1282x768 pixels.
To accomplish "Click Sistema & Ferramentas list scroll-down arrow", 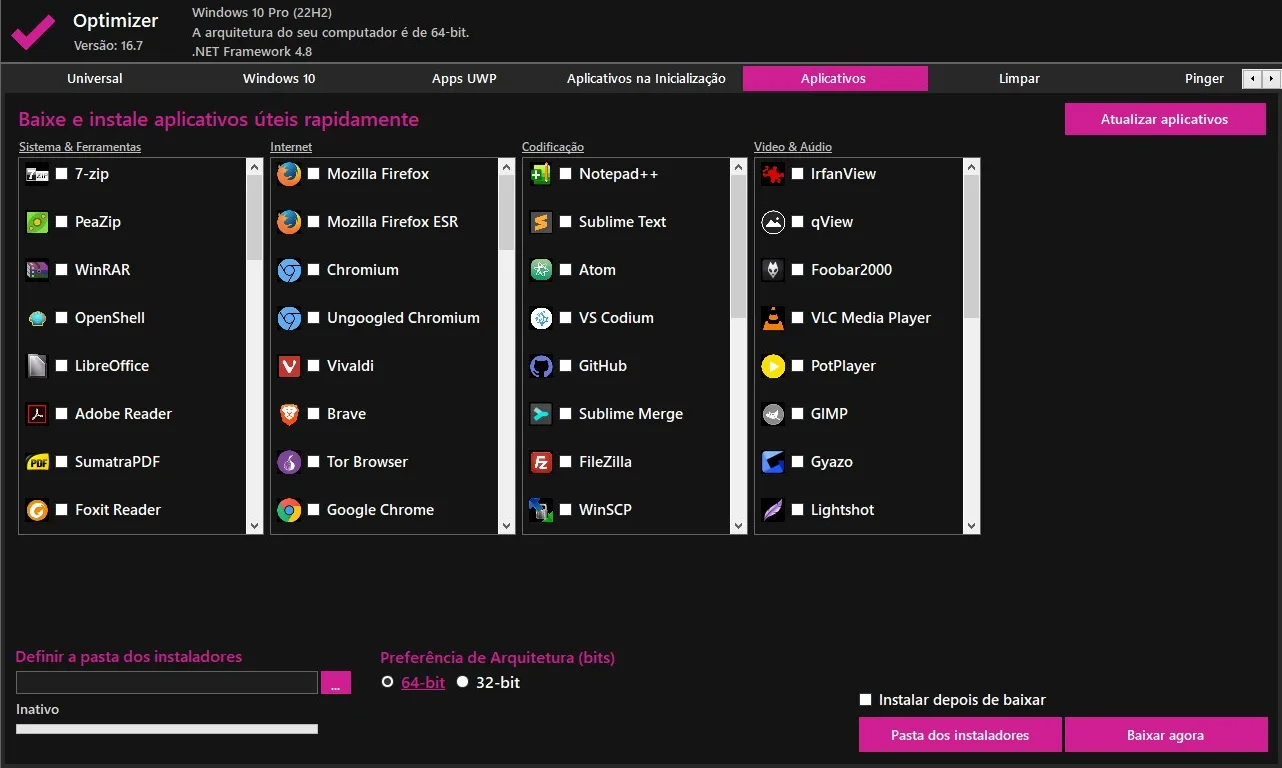I will point(254,525).
